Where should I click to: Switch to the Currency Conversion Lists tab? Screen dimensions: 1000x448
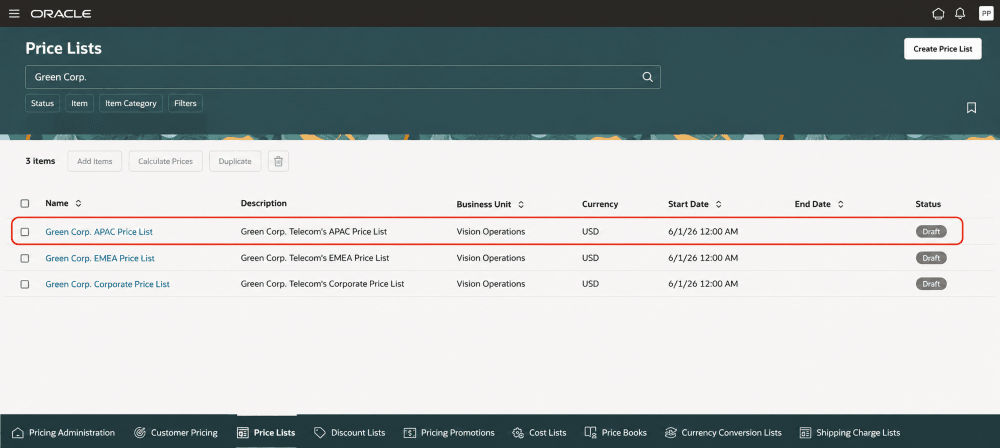pos(723,433)
